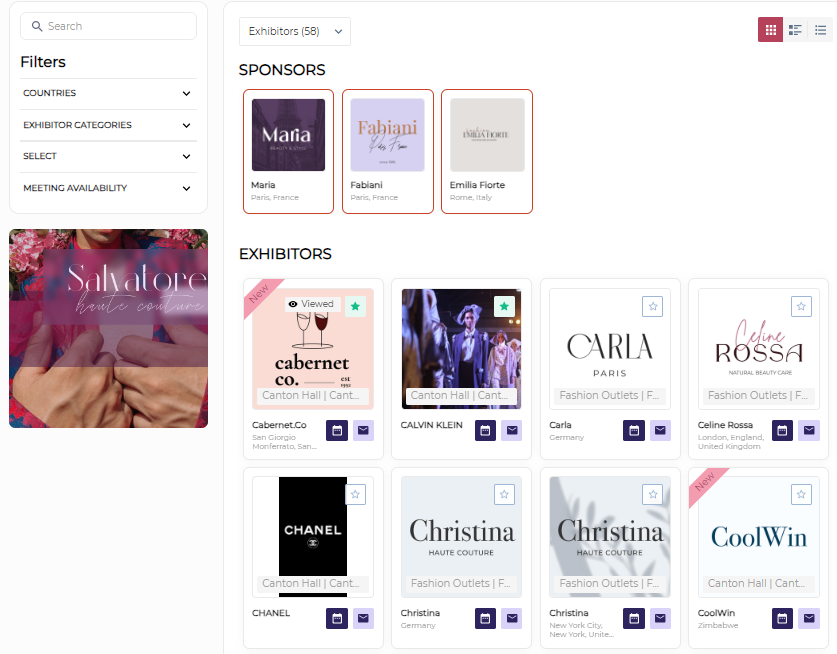Screen dimensions: 837x654
Task: Open Fabiani sponsor card
Action: tap(387, 151)
